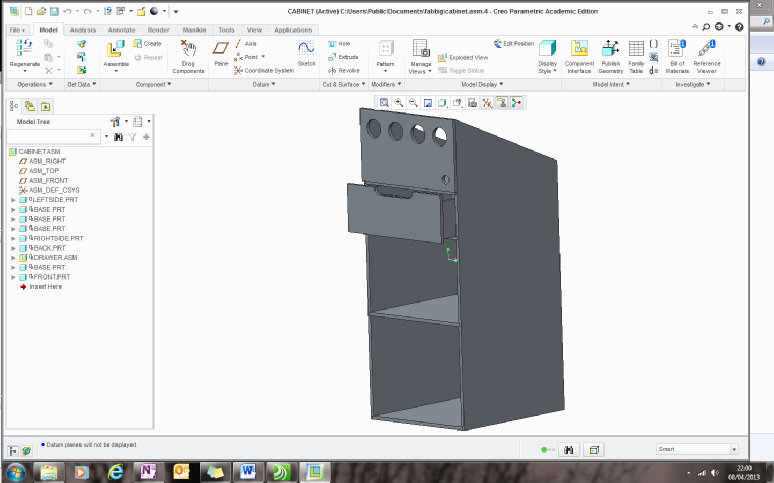774x483 pixels.
Task: Open the Render ribbon tab
Action: click(x=158, y=30)
